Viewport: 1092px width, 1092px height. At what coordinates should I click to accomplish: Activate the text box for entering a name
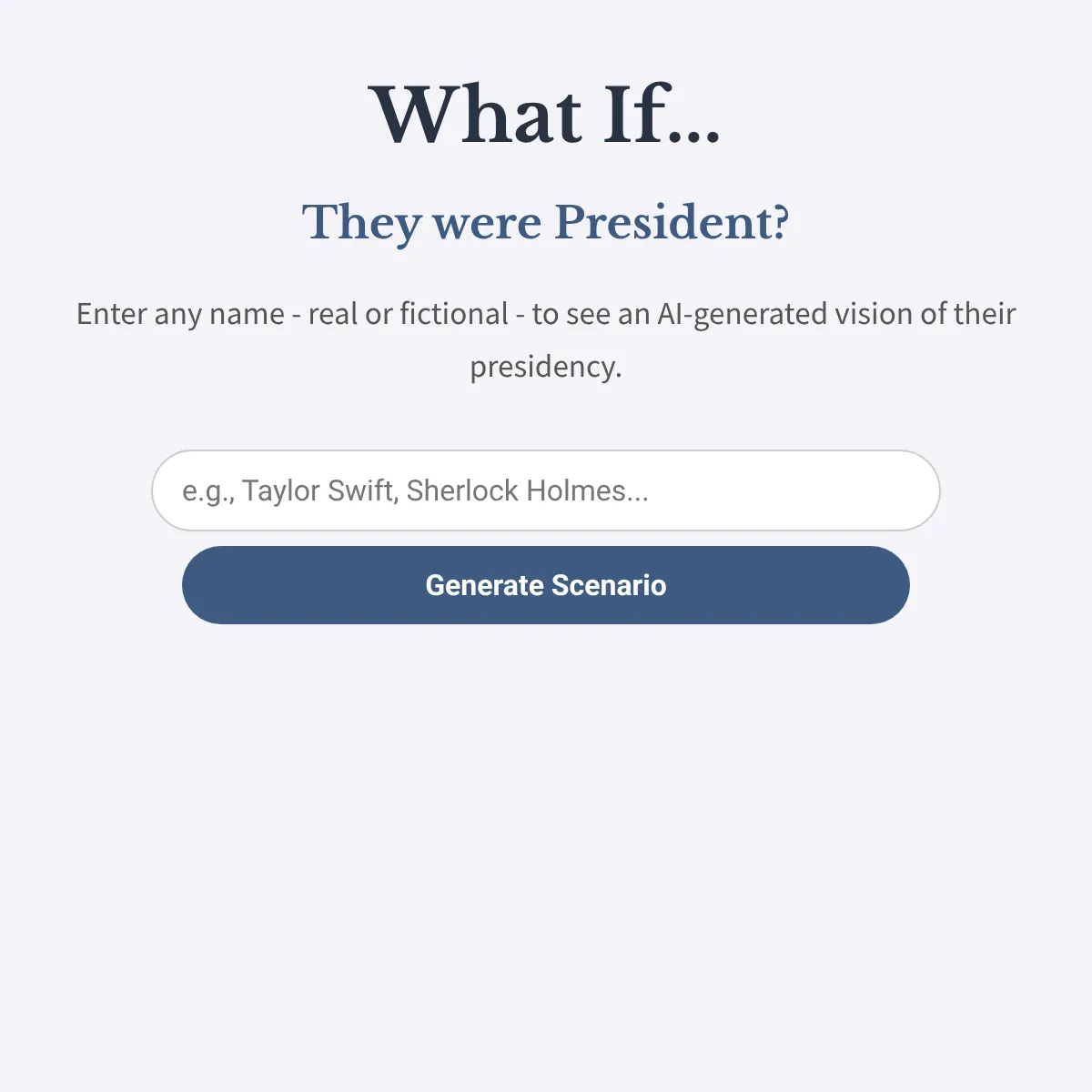coord(546,490)
